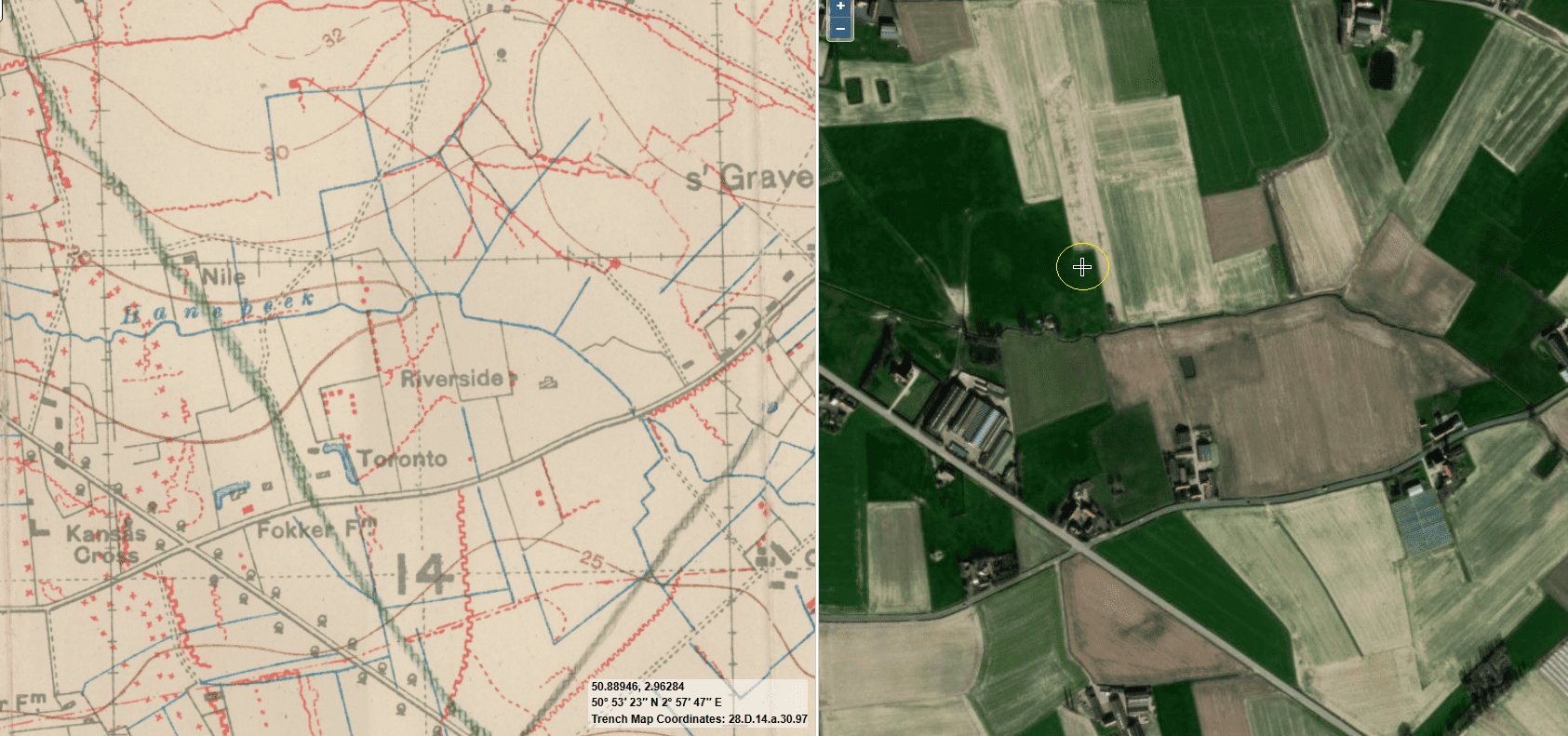The image size is (1568, 736).
Task: Click the Fokker Fm farm label
Action: 316,529
